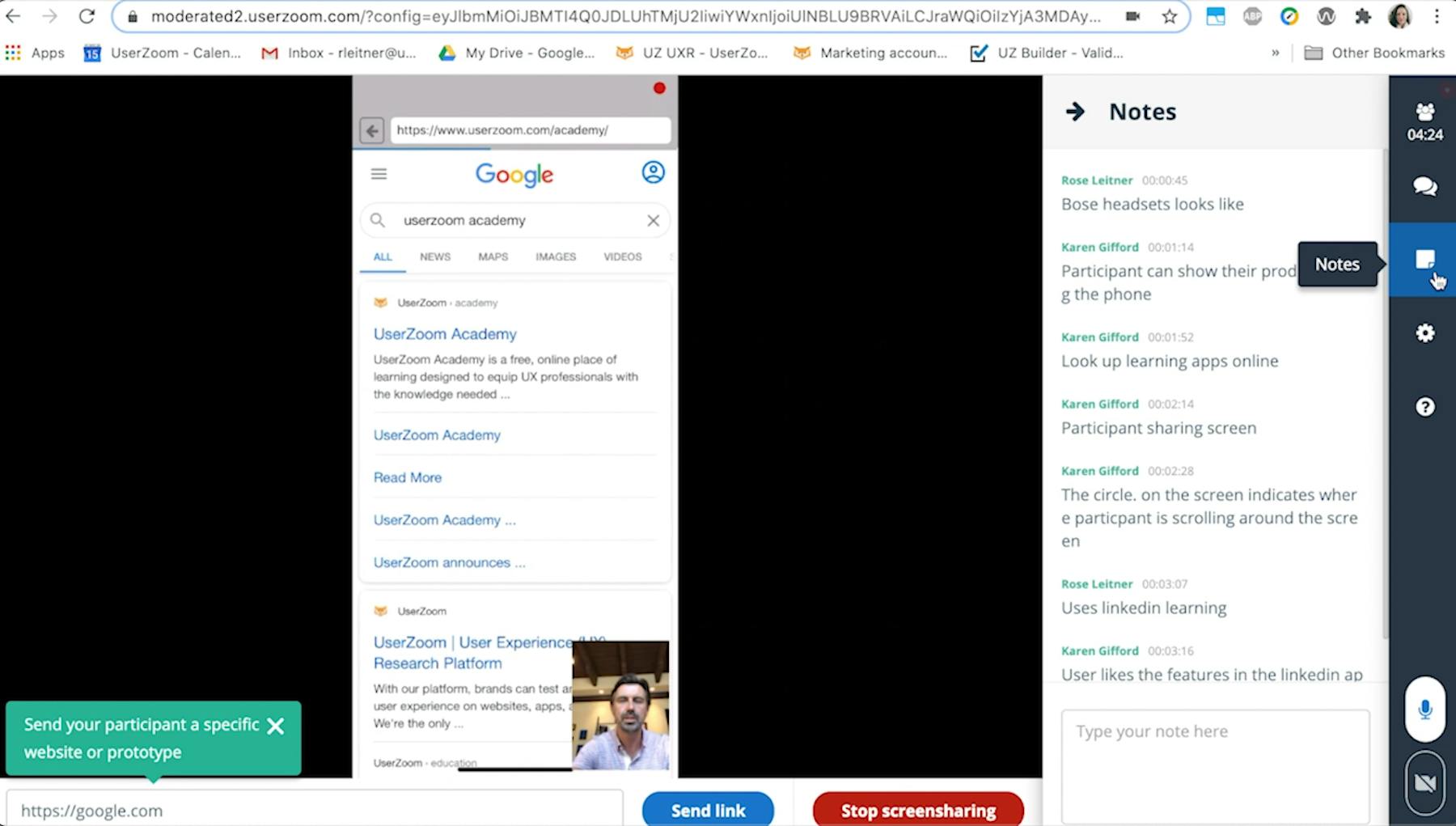Image resolution: width=1456 pixels, height=826 pixels.
Task: Bookmark page with the star icon
Action: point(1170,16)
